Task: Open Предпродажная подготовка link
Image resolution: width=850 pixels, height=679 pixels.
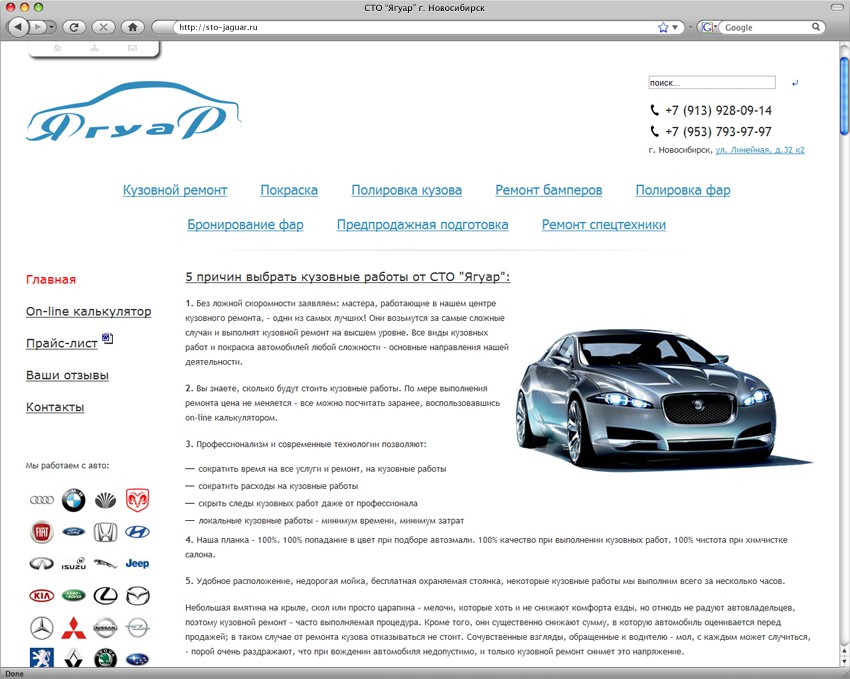Action: click(x=423, y=225)
